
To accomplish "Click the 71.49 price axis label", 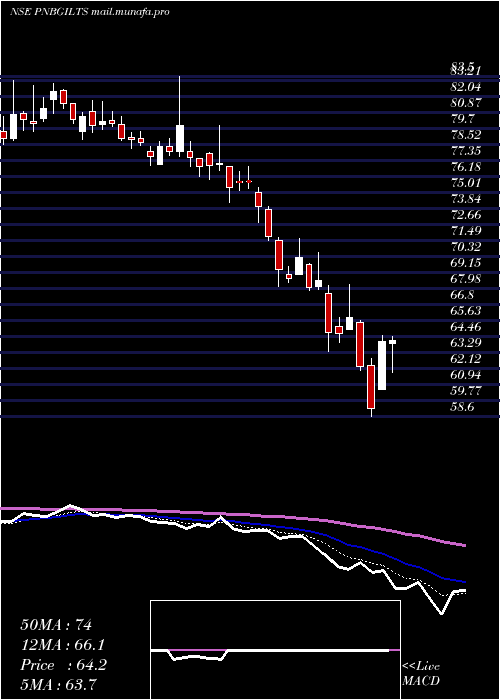I will pos(465,231).
